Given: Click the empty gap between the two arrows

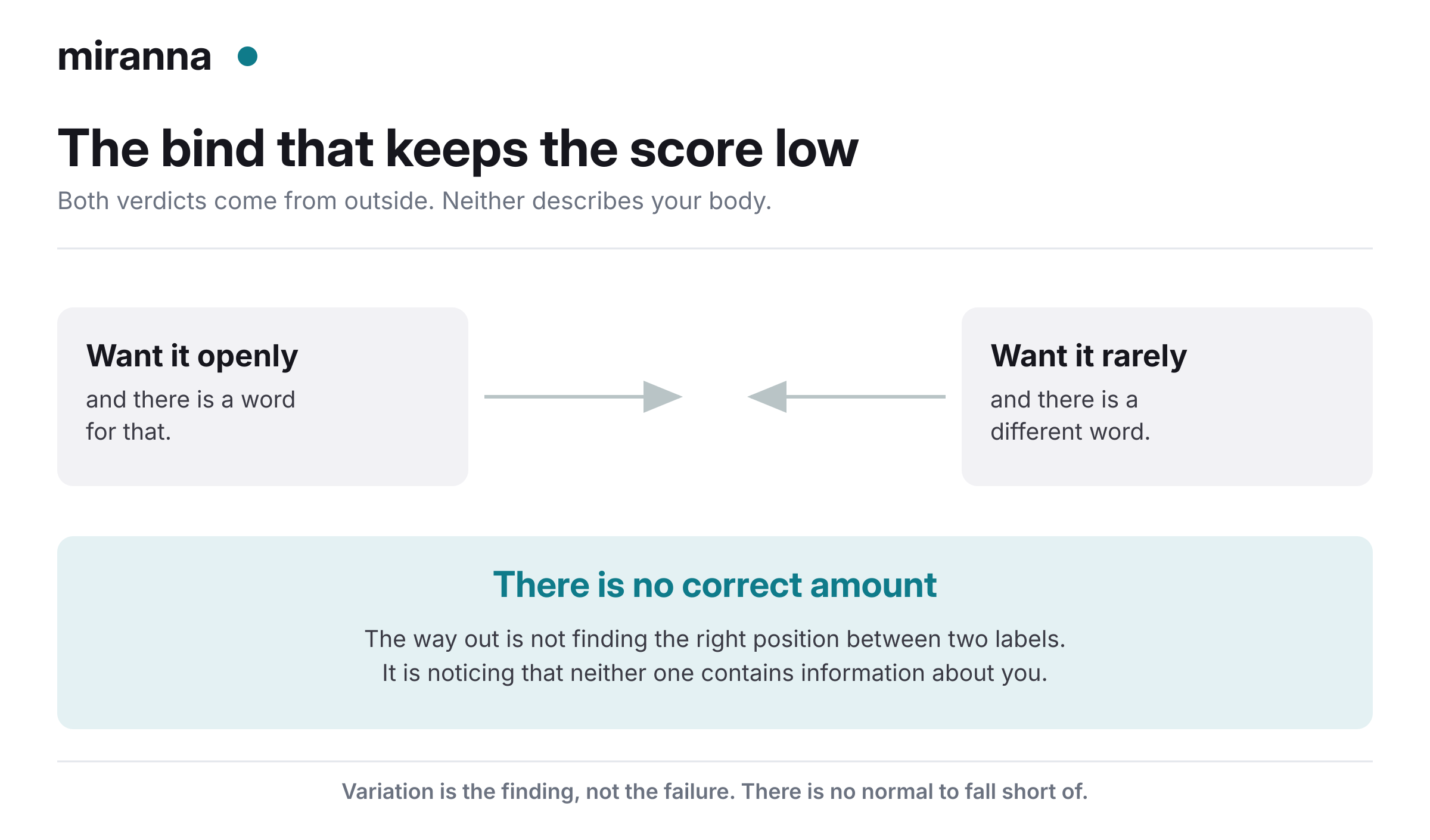Looking at the screenshot, I should [x=715, y=397].
